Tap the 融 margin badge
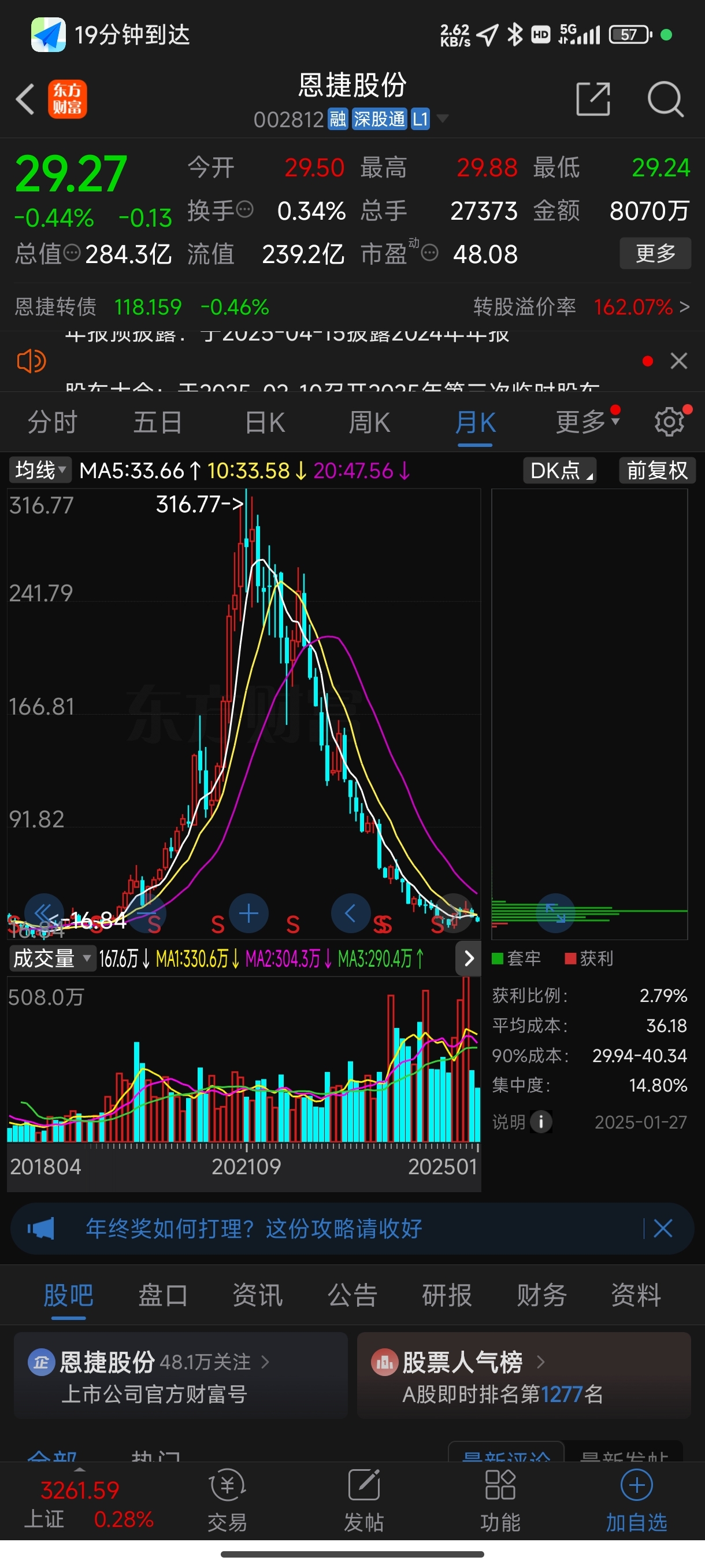Screen dimensions: 705x1568 click(337, 119)
